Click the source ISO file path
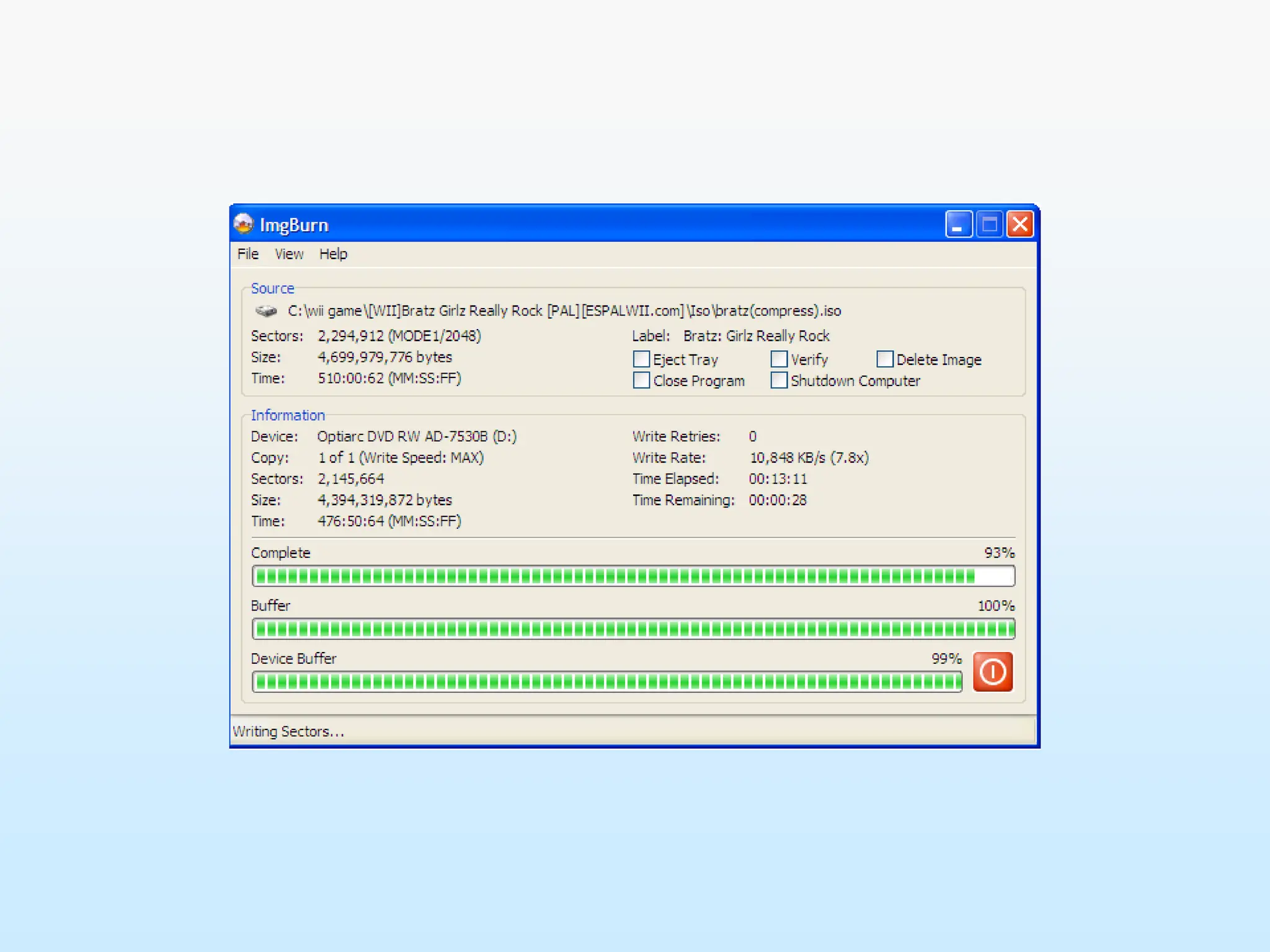This screenshot has width=1270, height=952. coord(564,311)
